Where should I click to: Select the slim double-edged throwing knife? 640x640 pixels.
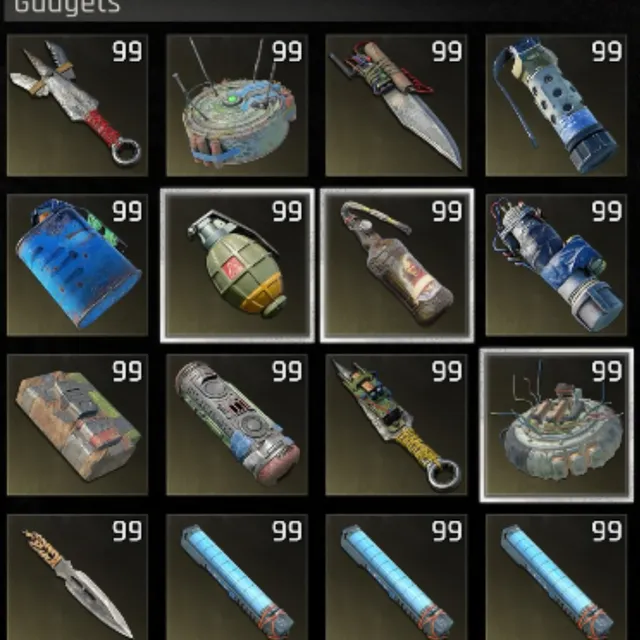[x=77, y=577]
